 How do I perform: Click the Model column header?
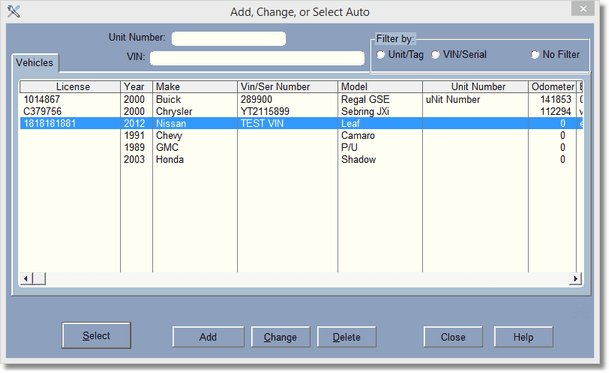click(380, 86)
